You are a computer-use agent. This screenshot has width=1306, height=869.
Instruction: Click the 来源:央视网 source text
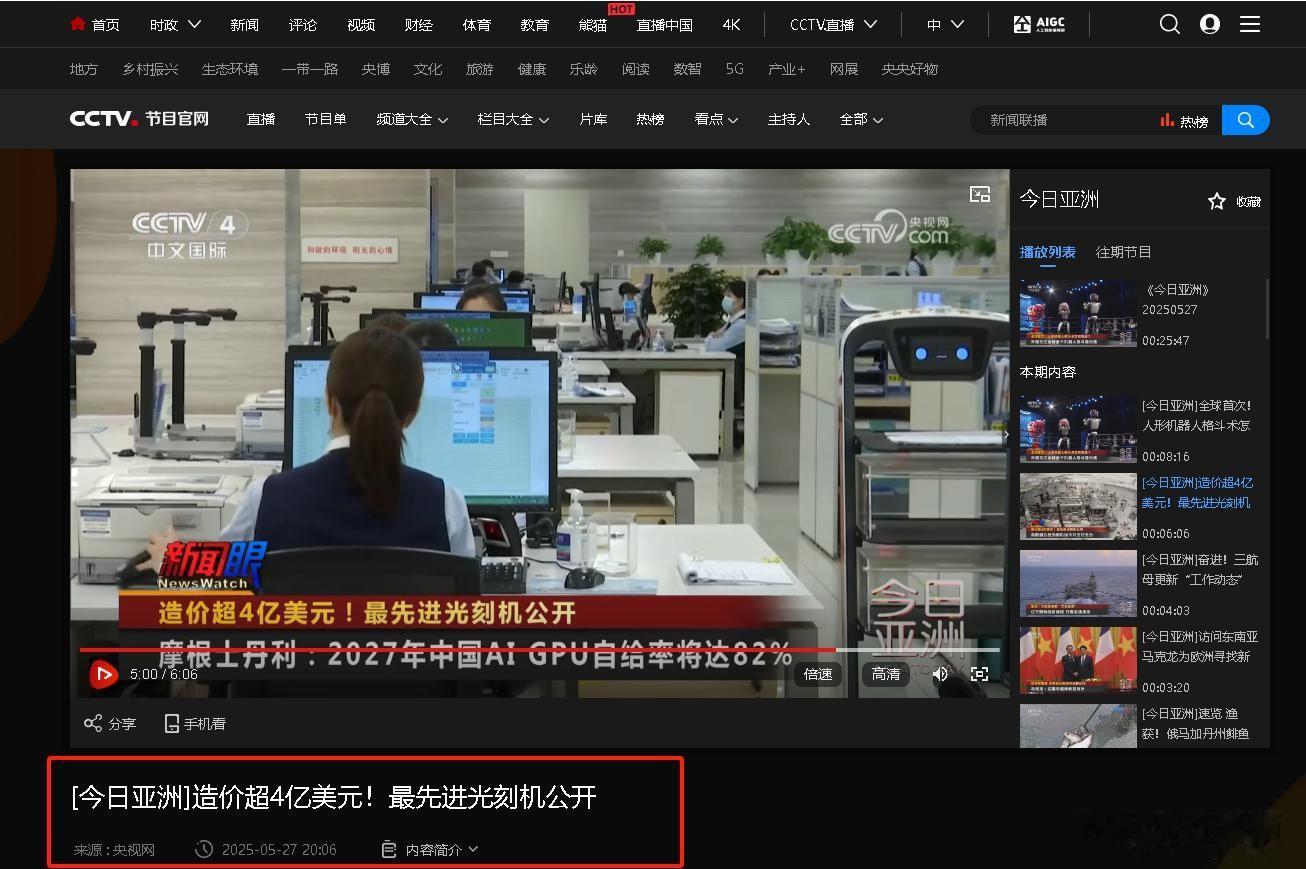(114, 850)
